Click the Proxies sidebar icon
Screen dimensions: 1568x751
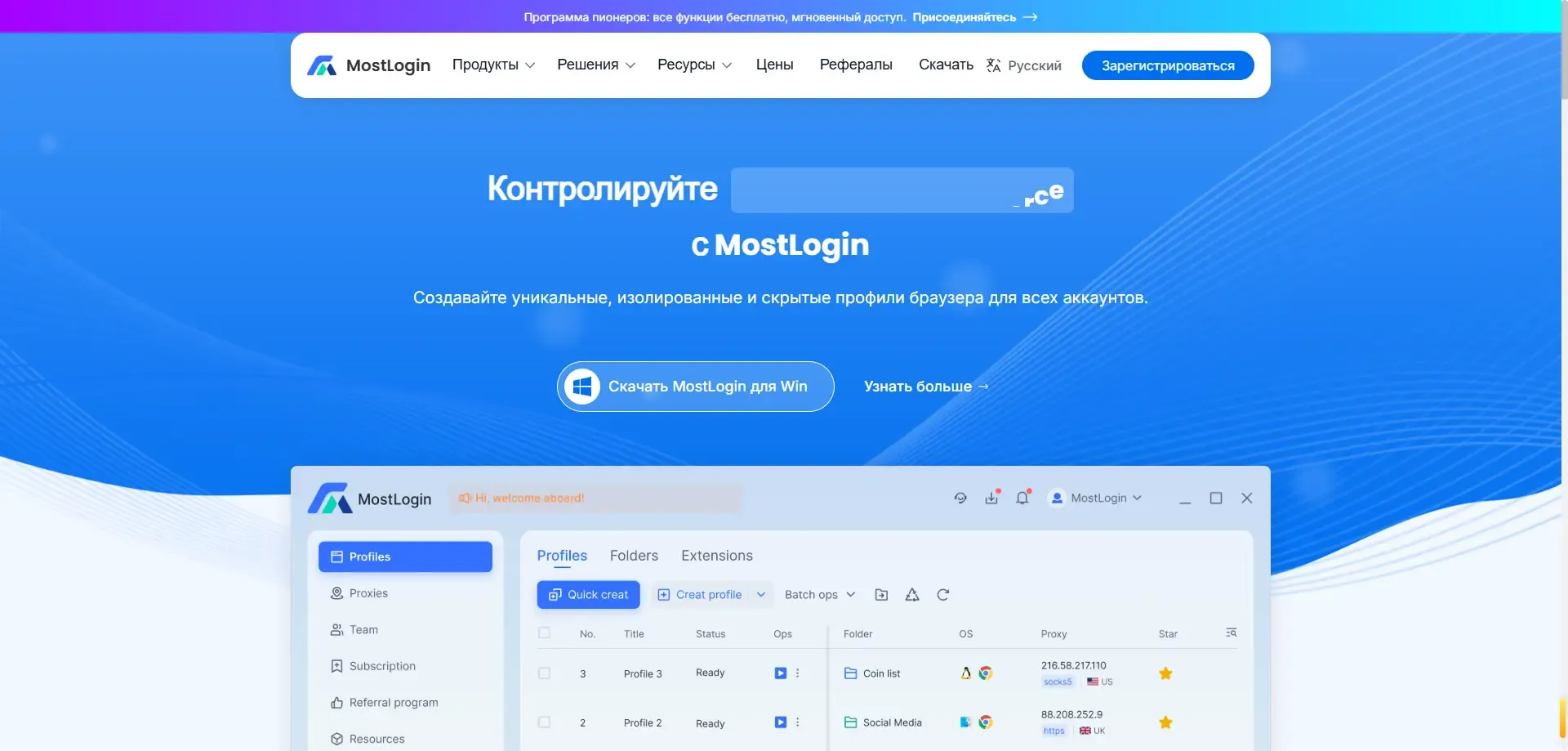[336, 593]
